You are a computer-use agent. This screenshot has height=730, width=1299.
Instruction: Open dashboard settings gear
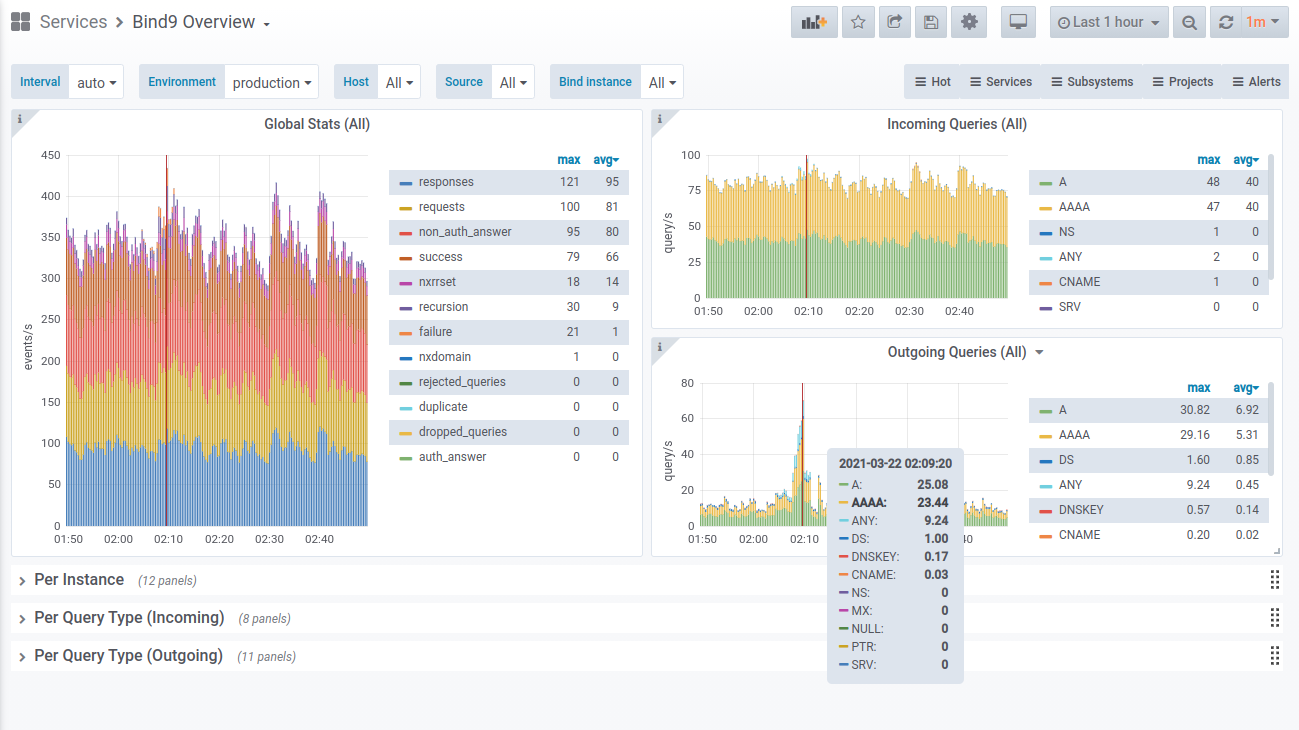click(968, 22)
